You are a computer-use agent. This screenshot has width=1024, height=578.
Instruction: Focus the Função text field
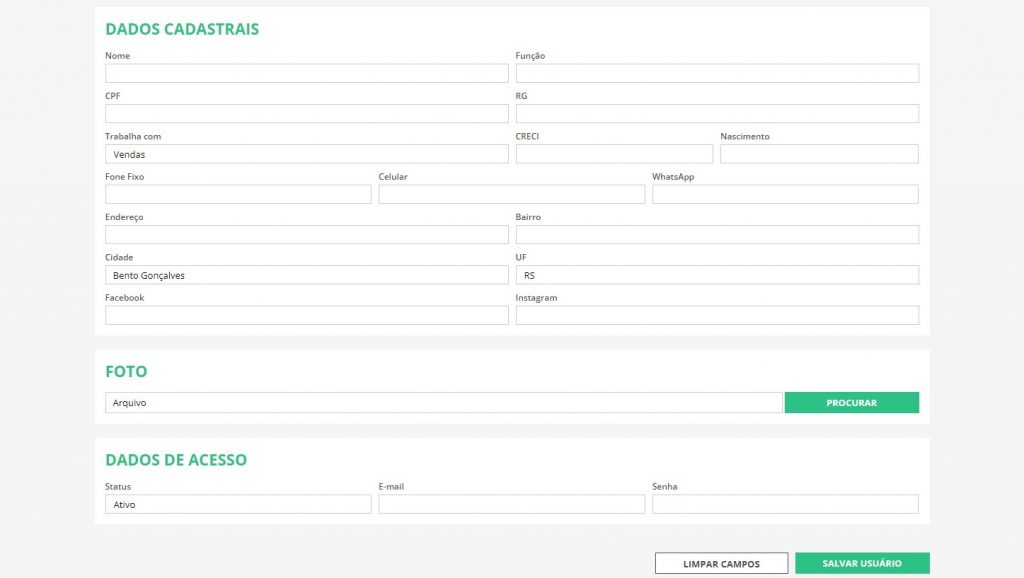pyautogui.click(x=717, y=73)
